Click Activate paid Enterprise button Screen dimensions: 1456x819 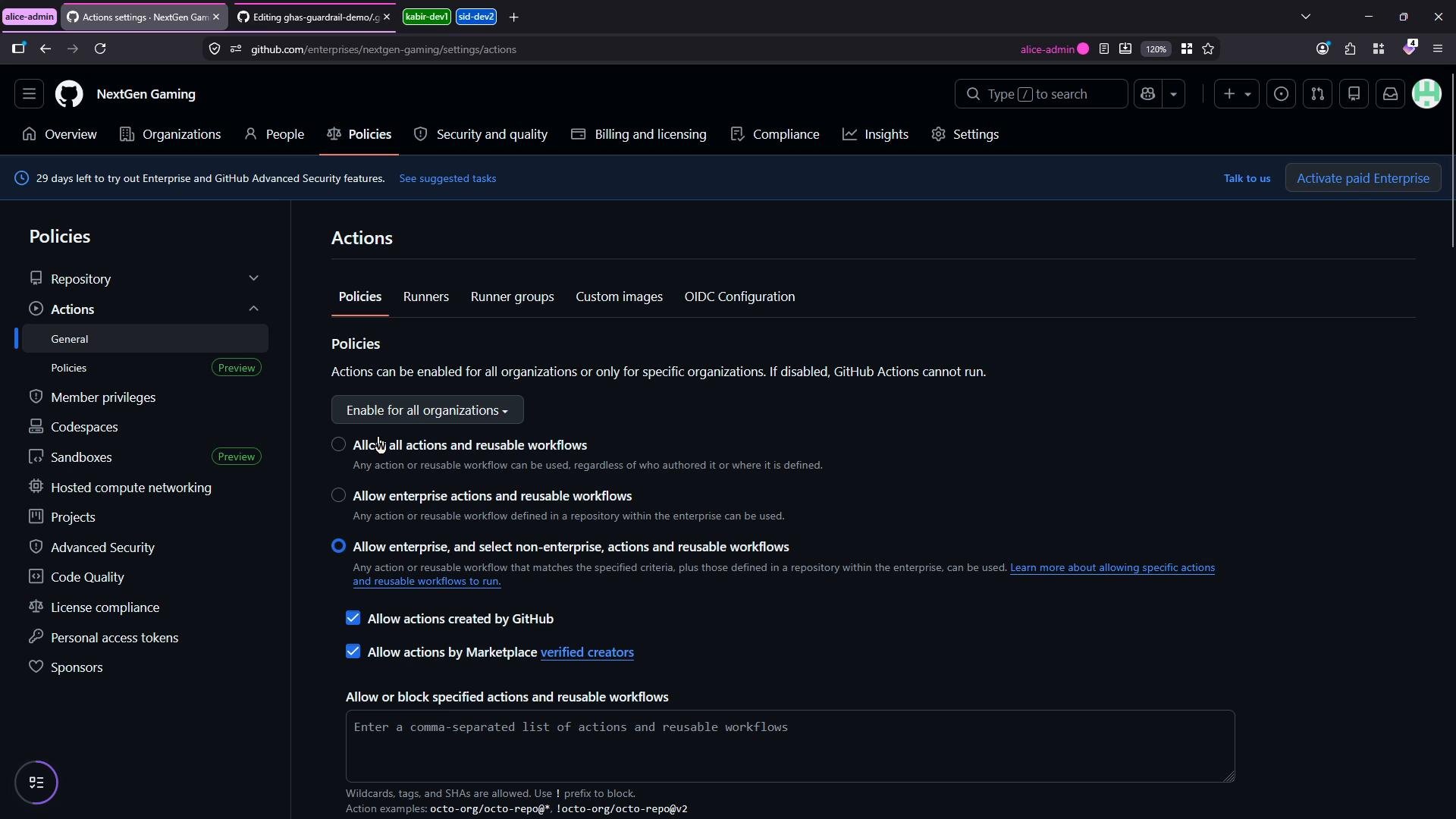tap(1363, 178)
